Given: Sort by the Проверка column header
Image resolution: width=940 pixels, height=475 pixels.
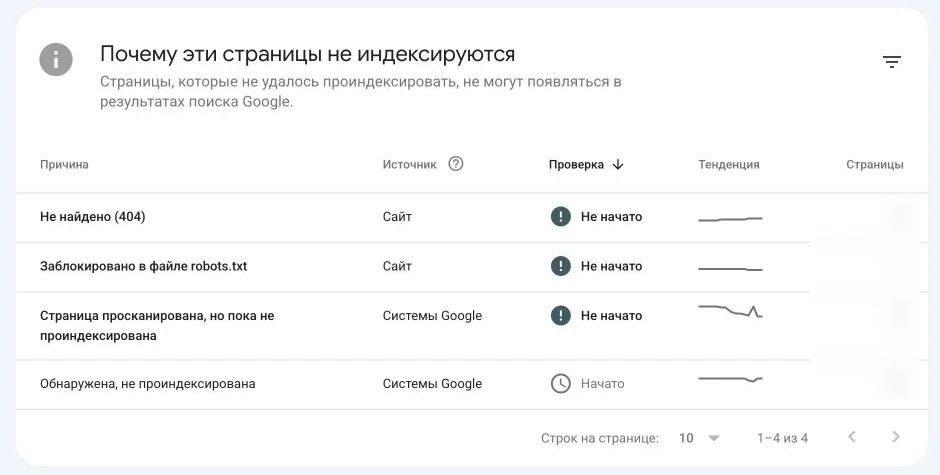Looking at the screenshot, I should tap(576, 164).
